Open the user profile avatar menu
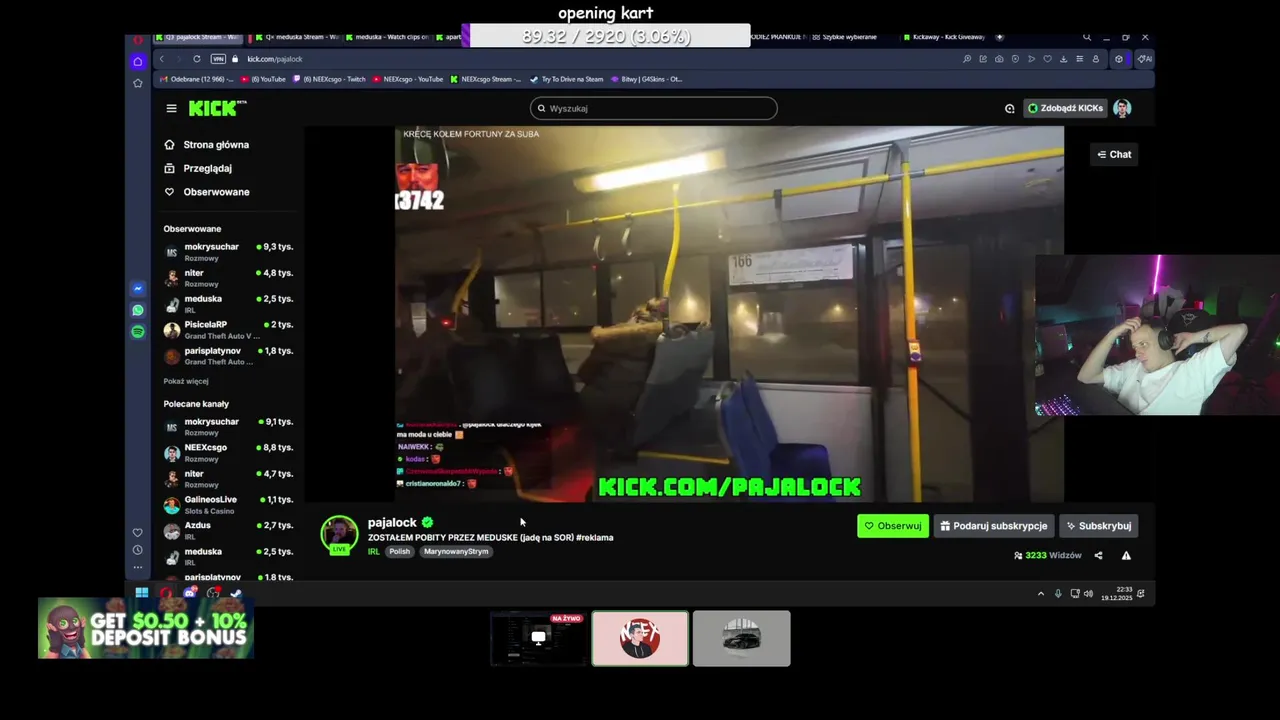This screenshot has height=720, width=1280. (x=1122, y=108)
